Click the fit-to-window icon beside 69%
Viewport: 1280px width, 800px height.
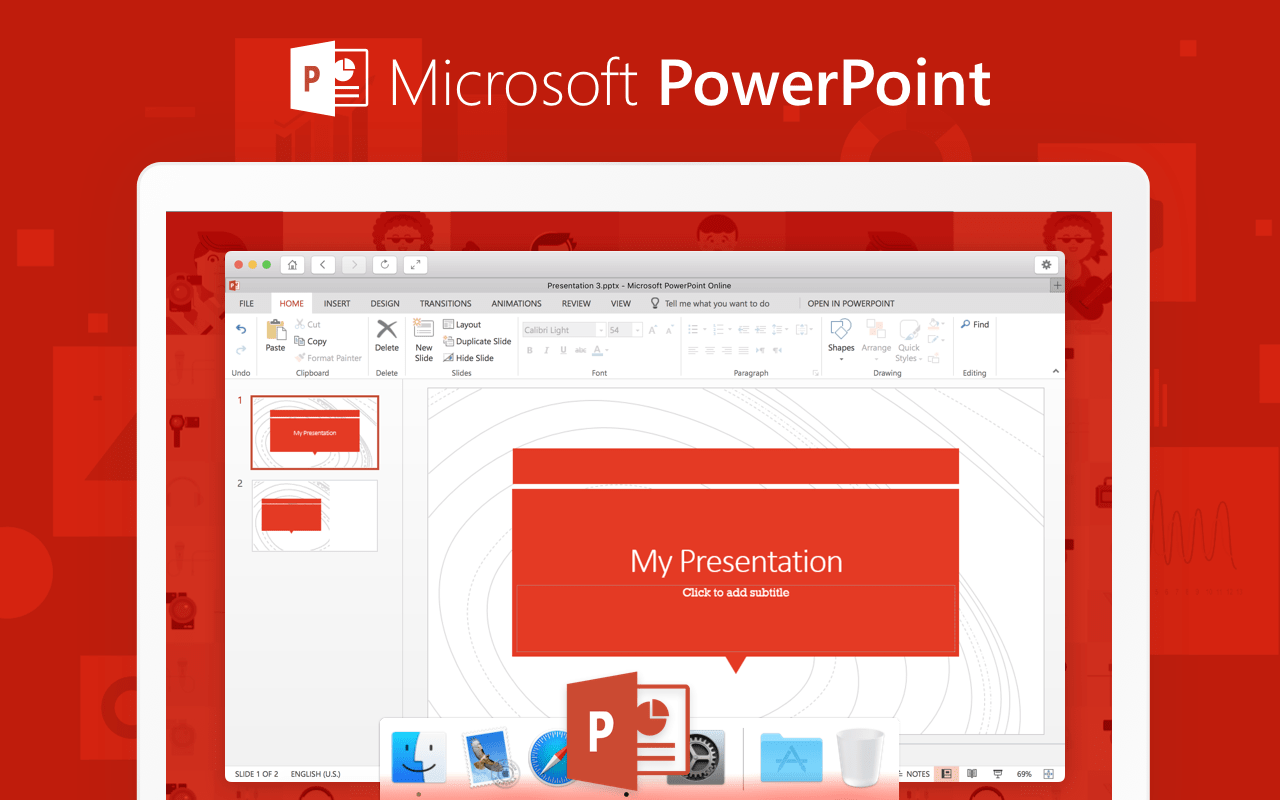click(x=1048, y=774)
